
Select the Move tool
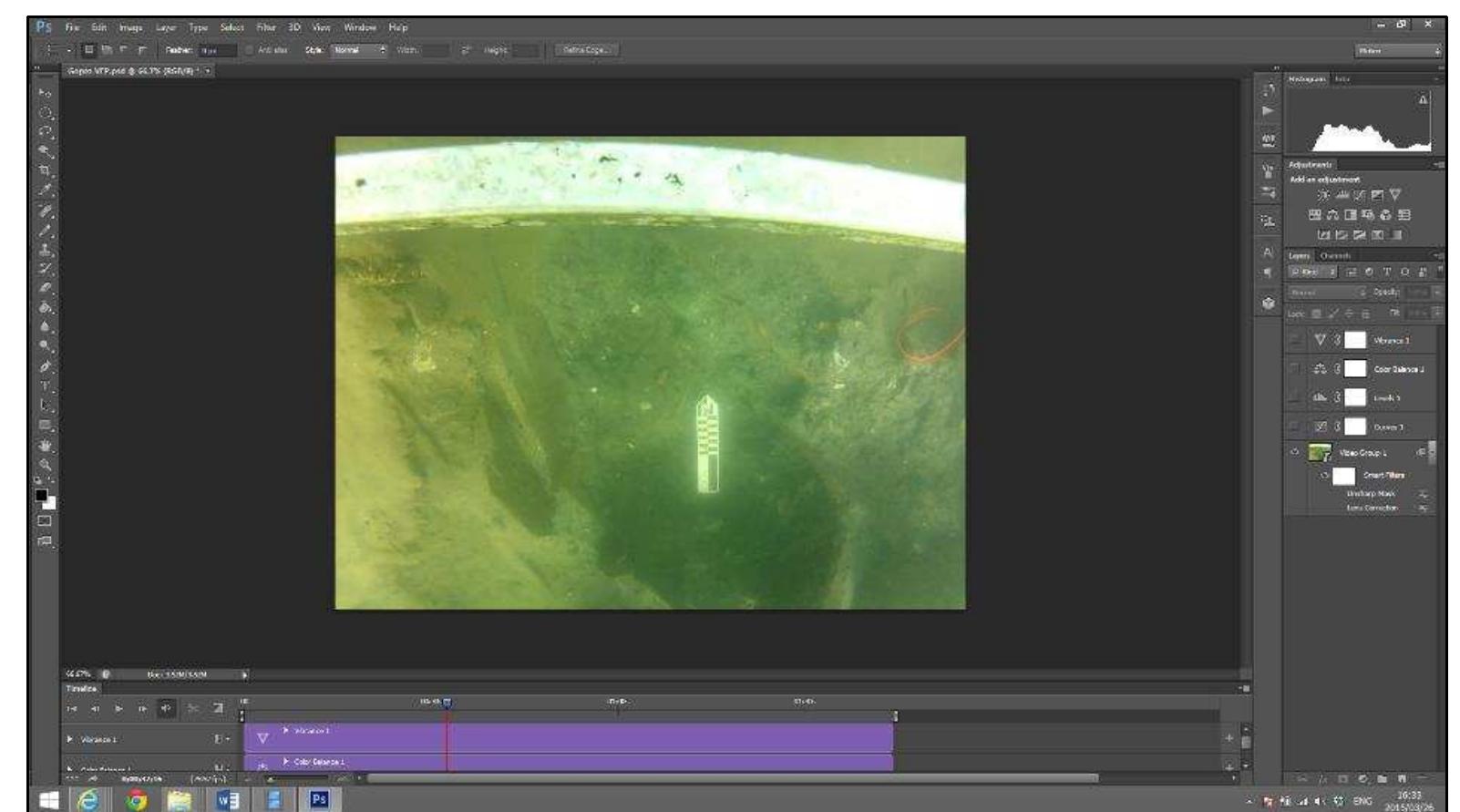click(45, 93)
